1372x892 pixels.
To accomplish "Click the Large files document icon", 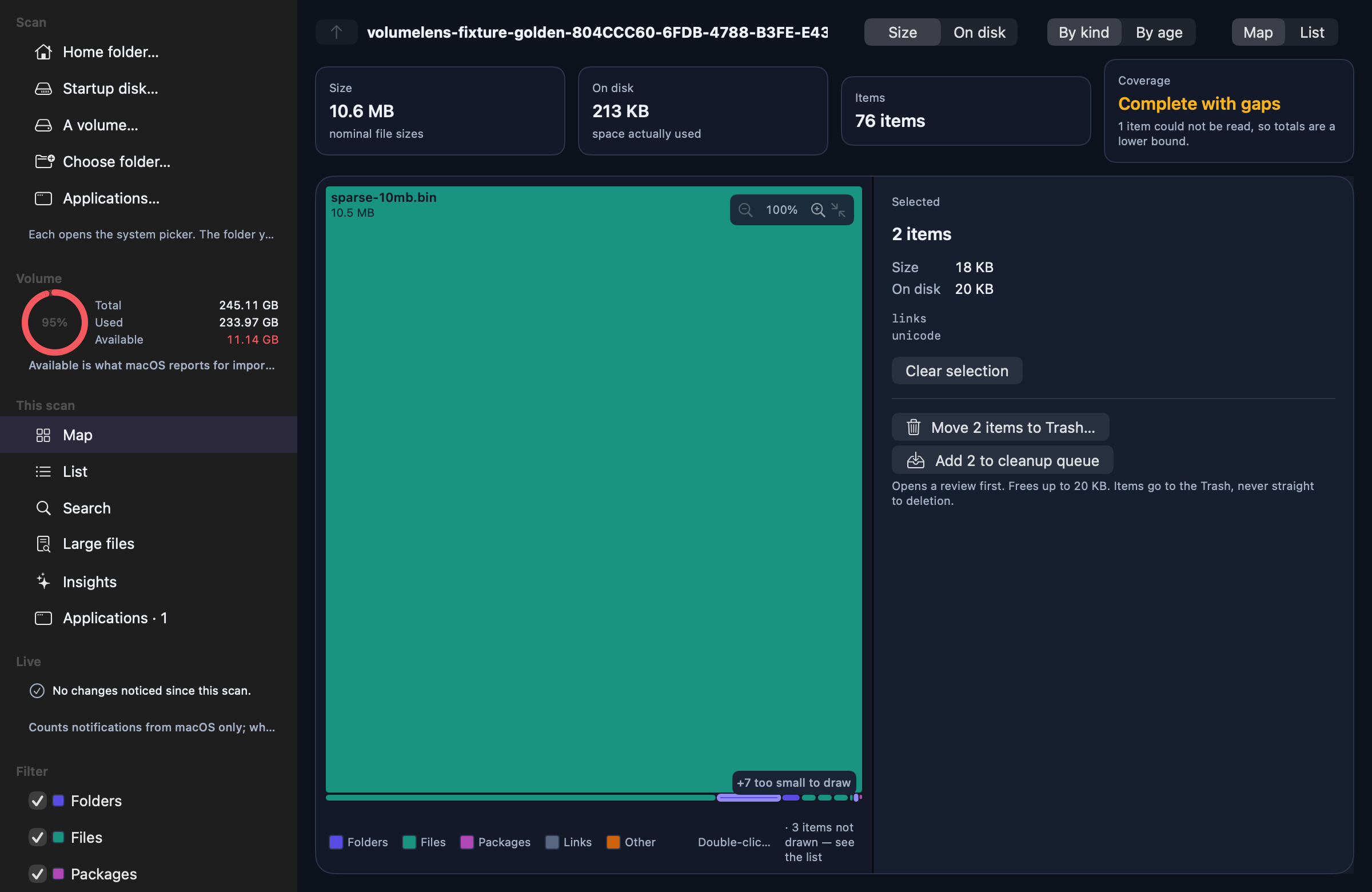I will (43, 544).
